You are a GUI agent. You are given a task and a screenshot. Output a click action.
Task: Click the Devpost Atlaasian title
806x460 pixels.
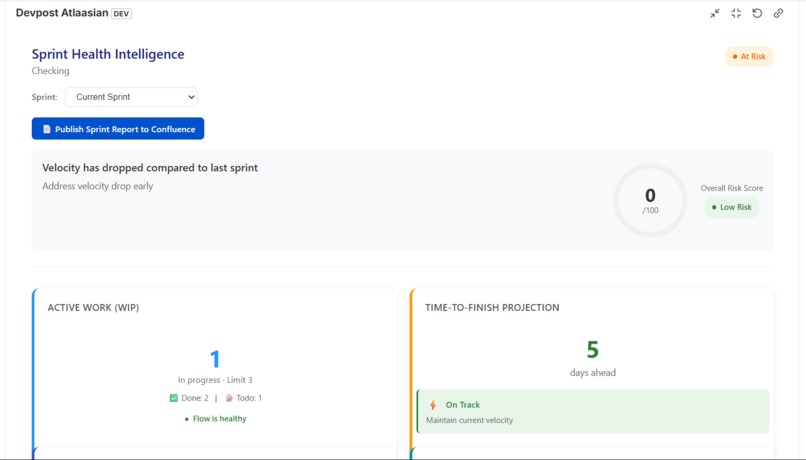tap(62, 13)
